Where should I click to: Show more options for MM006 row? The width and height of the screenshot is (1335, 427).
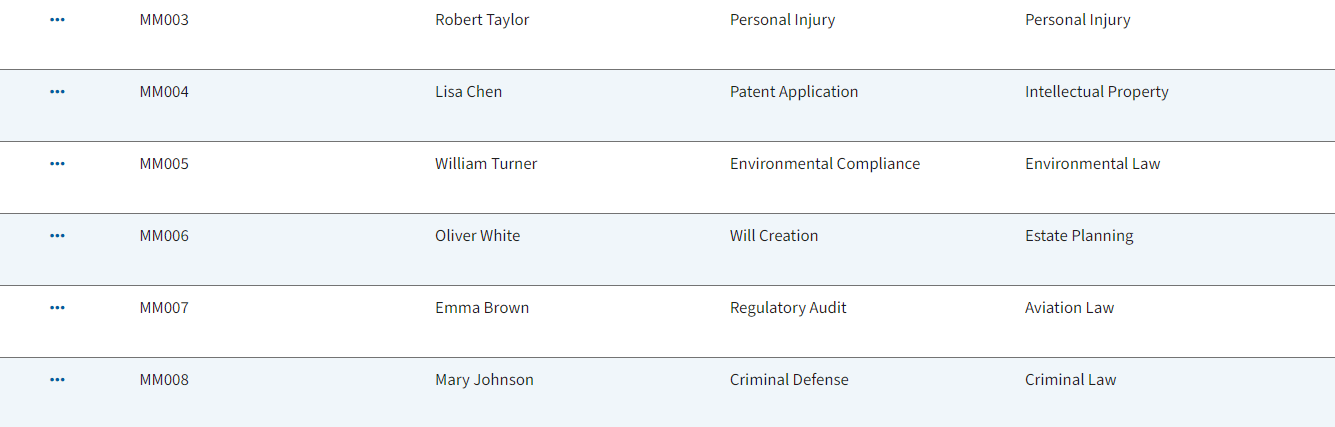pos(57,236)
